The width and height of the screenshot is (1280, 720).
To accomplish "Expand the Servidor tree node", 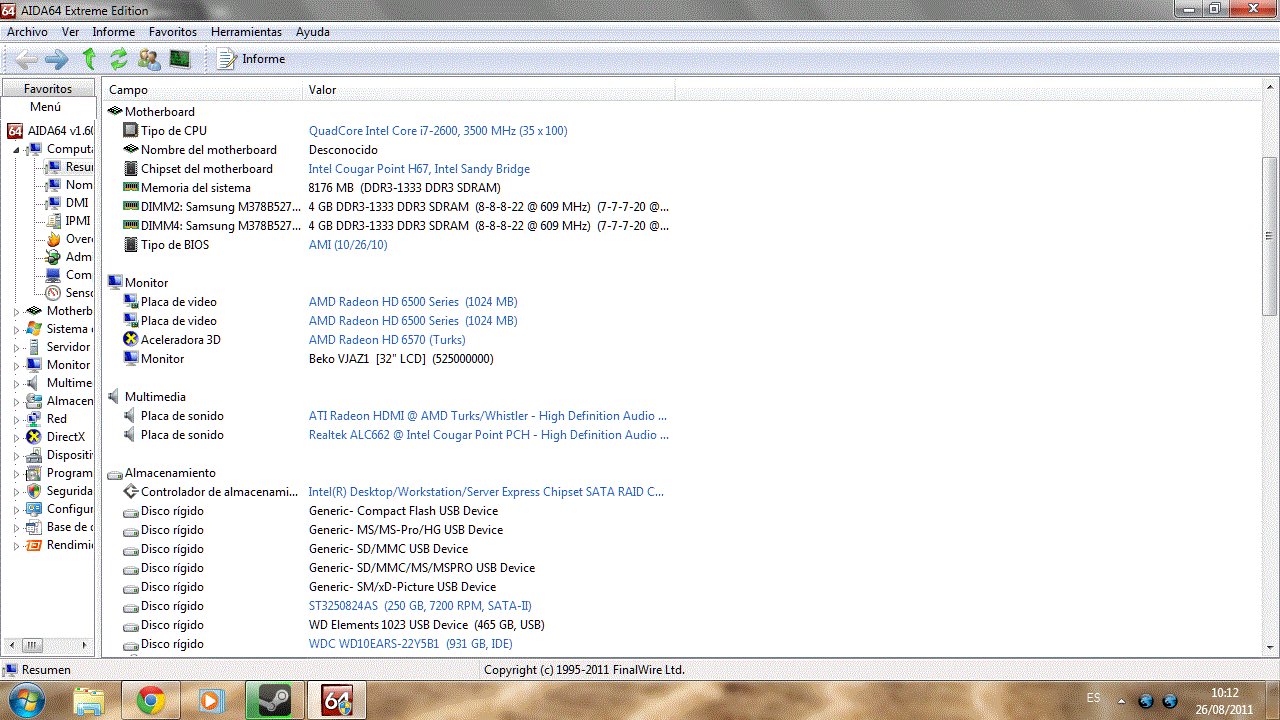I will (17, 347).
